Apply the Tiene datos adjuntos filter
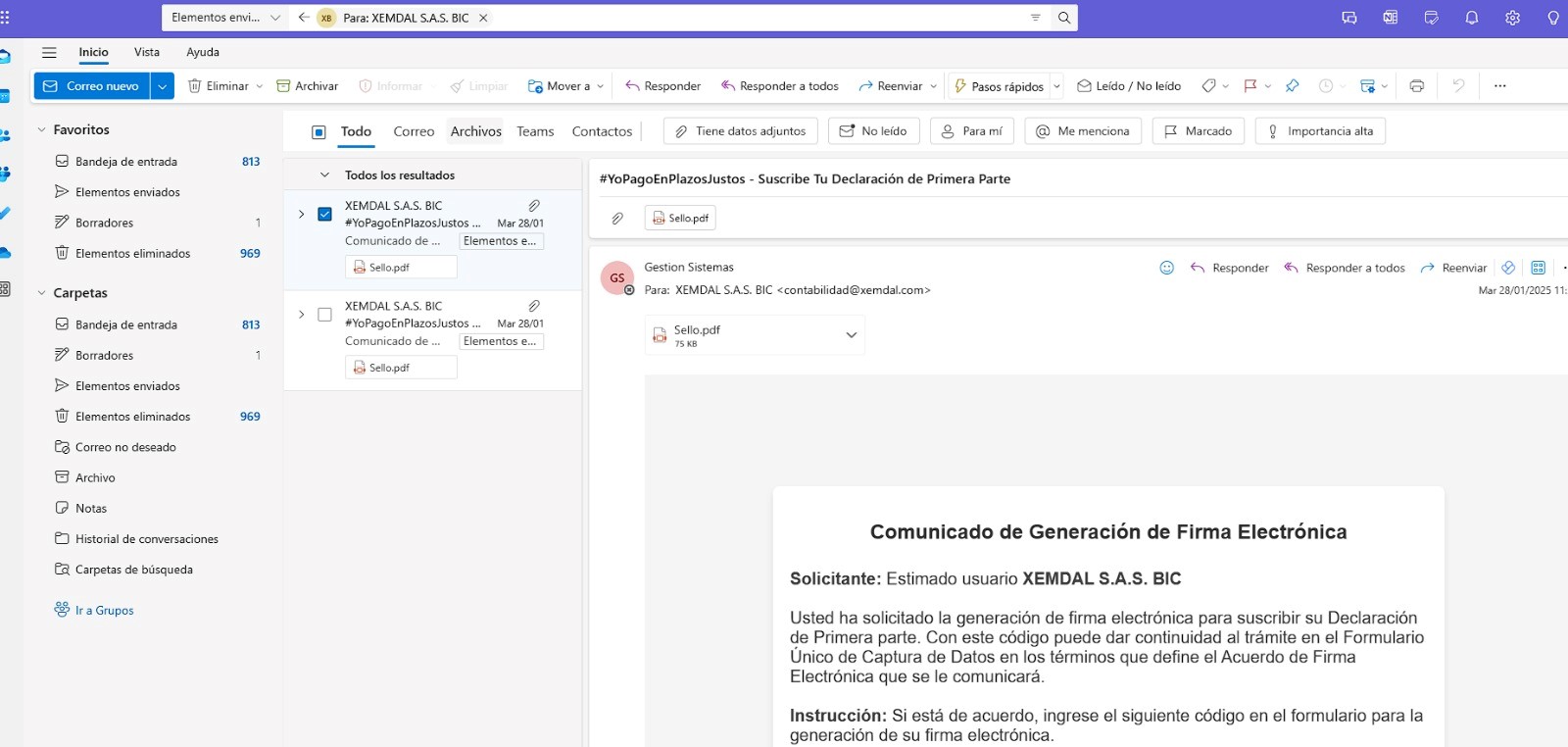 point(740,131)
